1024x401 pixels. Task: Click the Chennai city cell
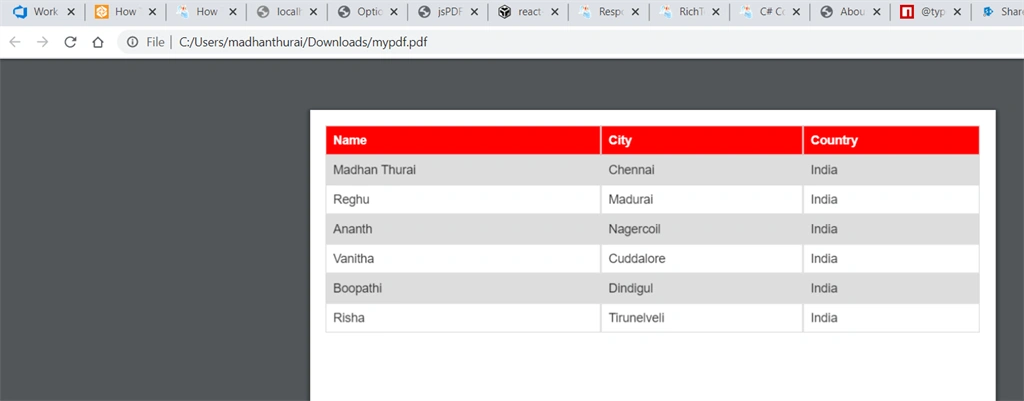tap(702, 170)
